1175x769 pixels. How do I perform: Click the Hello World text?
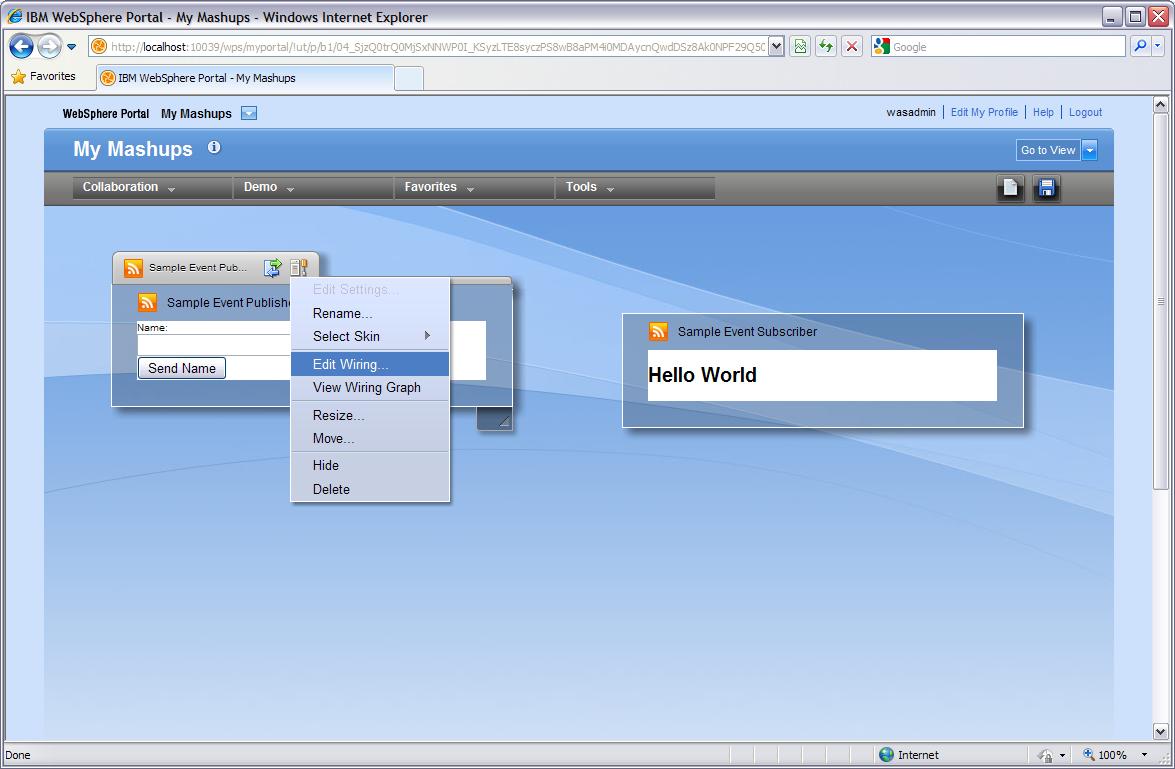tap(702, 375)
